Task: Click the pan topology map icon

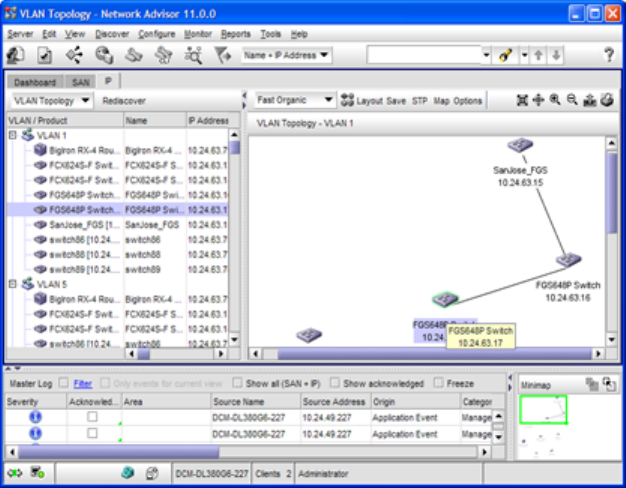Action: (539, 100)
